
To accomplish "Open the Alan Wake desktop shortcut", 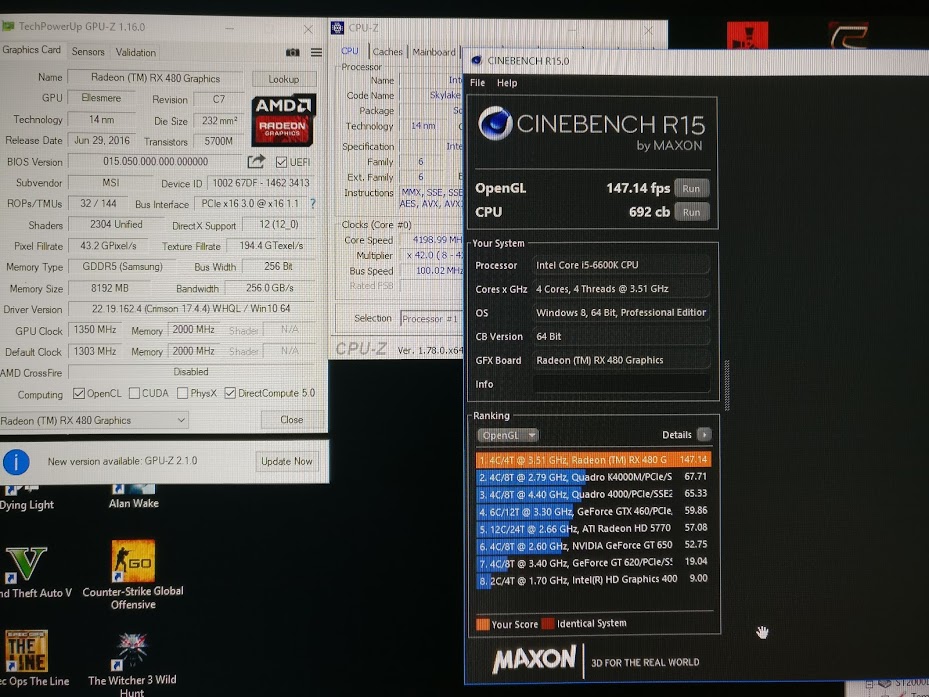I will tap(133, 497).
